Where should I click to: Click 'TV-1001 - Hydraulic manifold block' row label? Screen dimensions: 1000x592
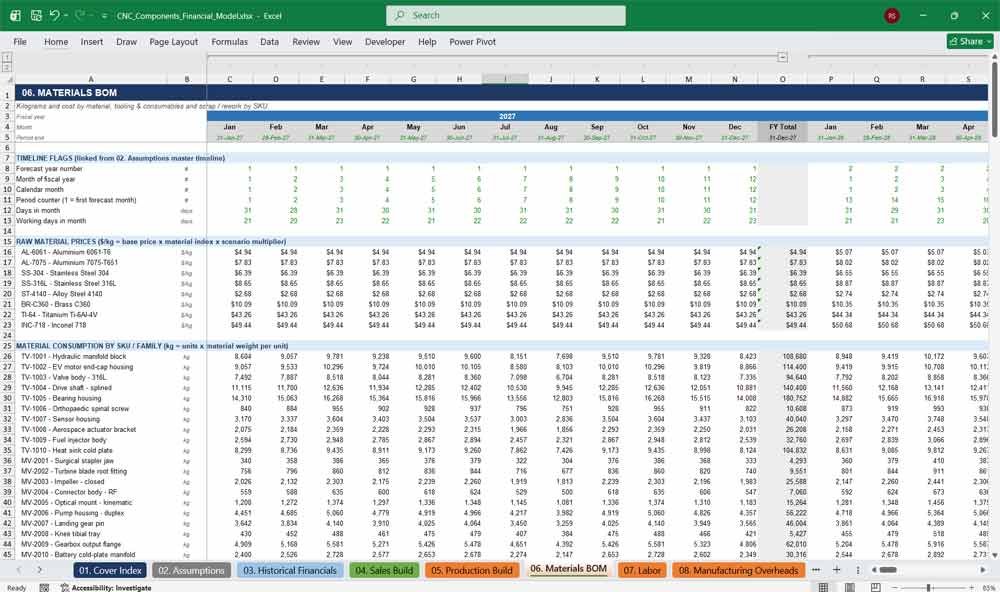tap(74, 357)
